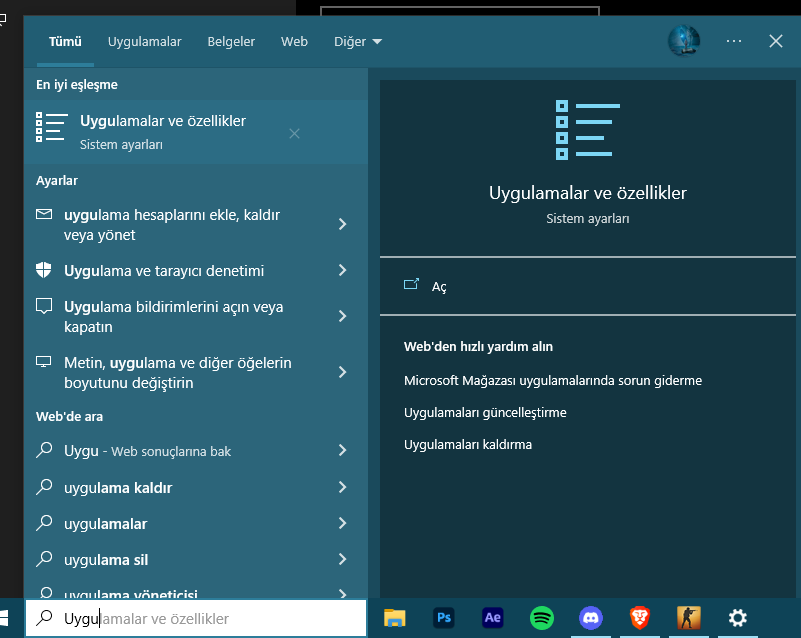Screen dimensions: 801x638
Task: Click monitor icon beside Metin, uygulama
Action: coord(44,362)
